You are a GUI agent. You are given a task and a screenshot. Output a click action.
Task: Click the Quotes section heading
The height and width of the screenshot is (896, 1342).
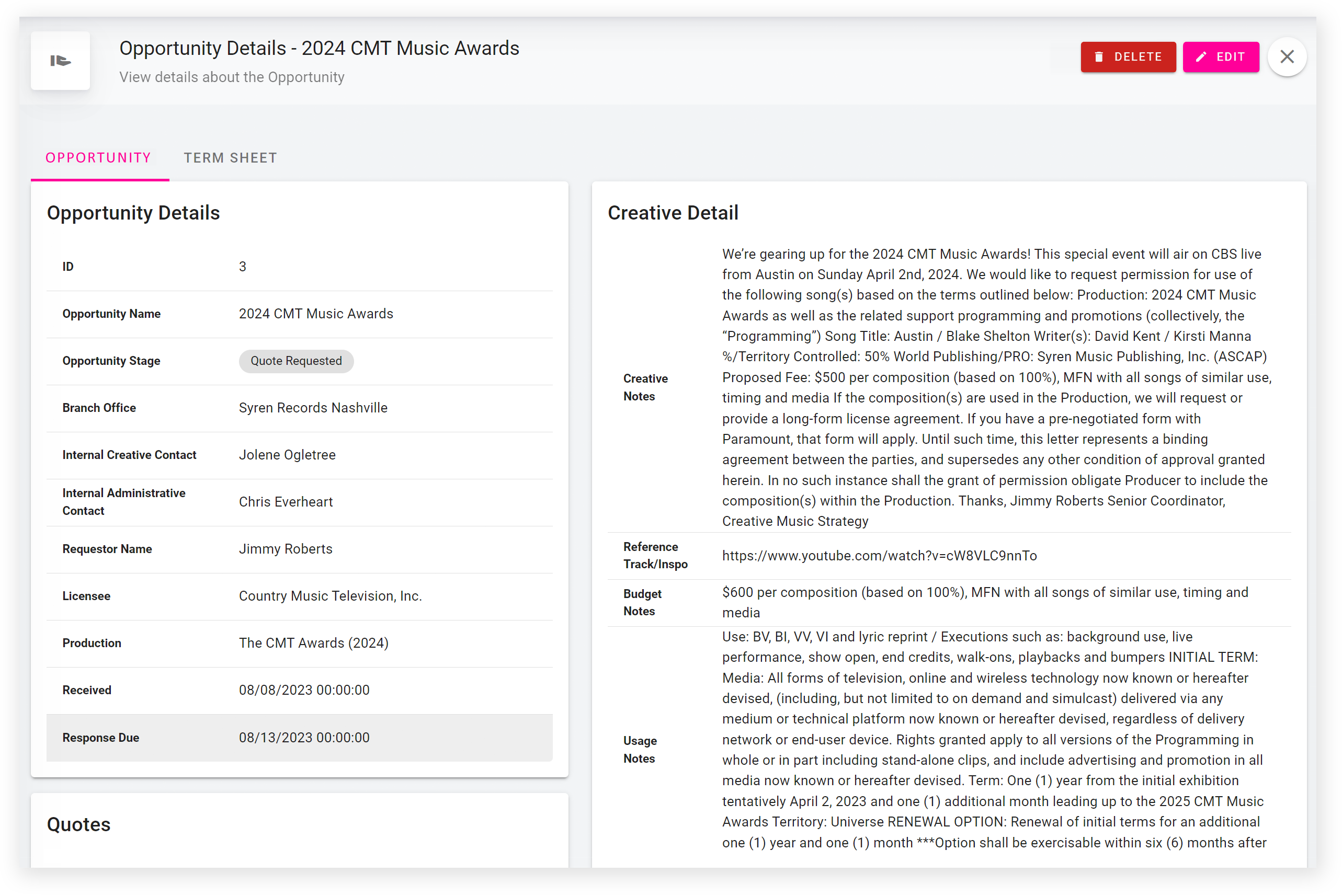[78, 824]
